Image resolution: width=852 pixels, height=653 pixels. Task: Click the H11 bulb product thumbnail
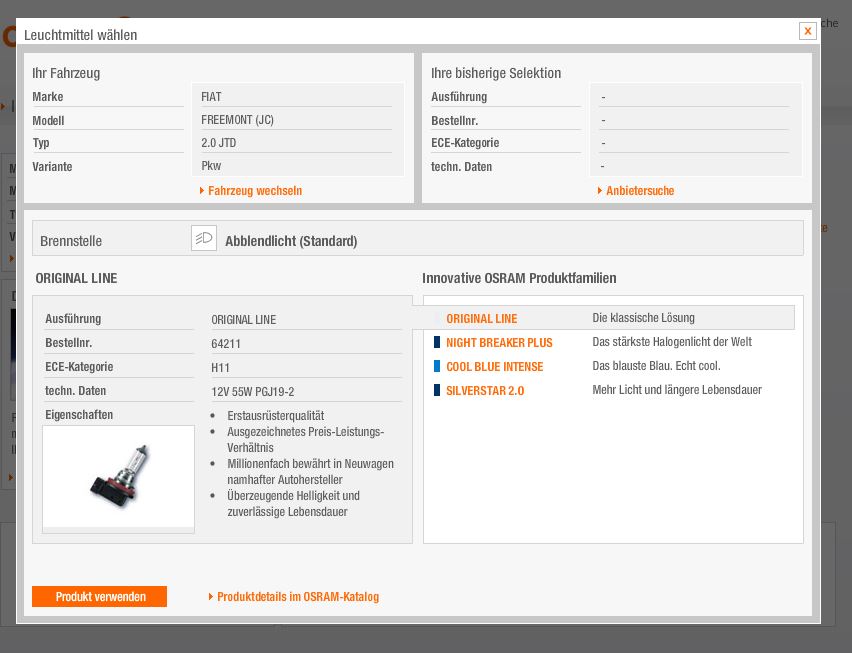point(118,477)
